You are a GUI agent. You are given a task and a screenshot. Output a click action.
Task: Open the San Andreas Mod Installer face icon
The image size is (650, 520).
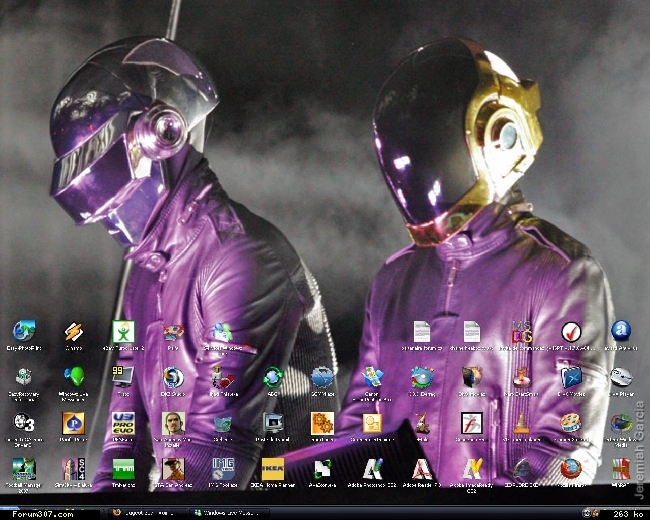(173, 423)
